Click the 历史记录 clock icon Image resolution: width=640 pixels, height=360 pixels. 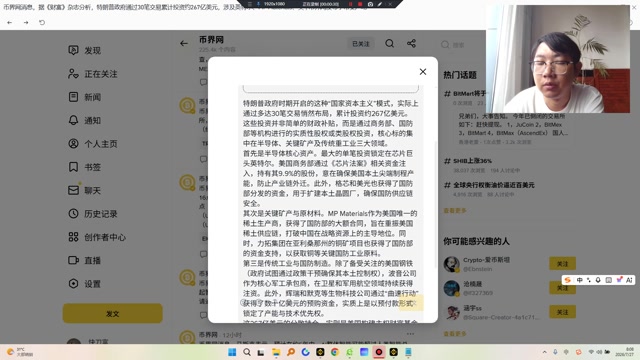point(73,213)
